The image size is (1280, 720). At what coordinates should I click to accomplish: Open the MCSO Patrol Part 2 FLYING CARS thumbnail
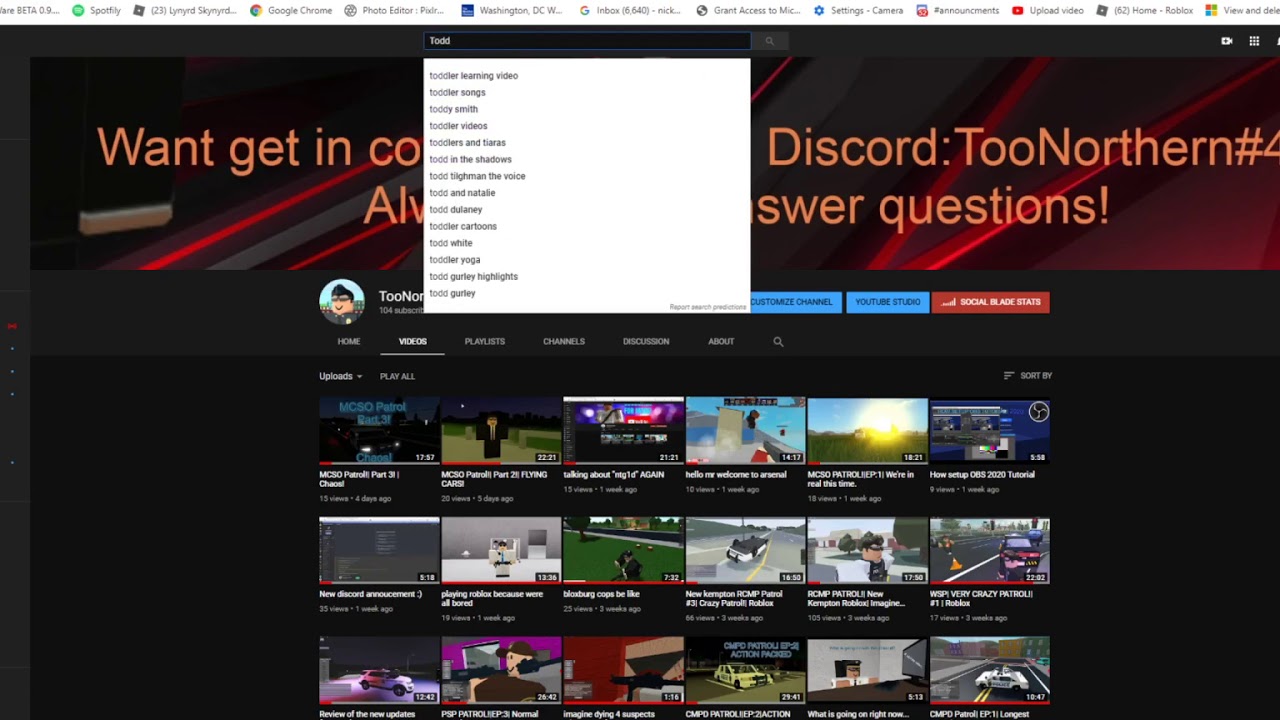[x=501, y=431]
